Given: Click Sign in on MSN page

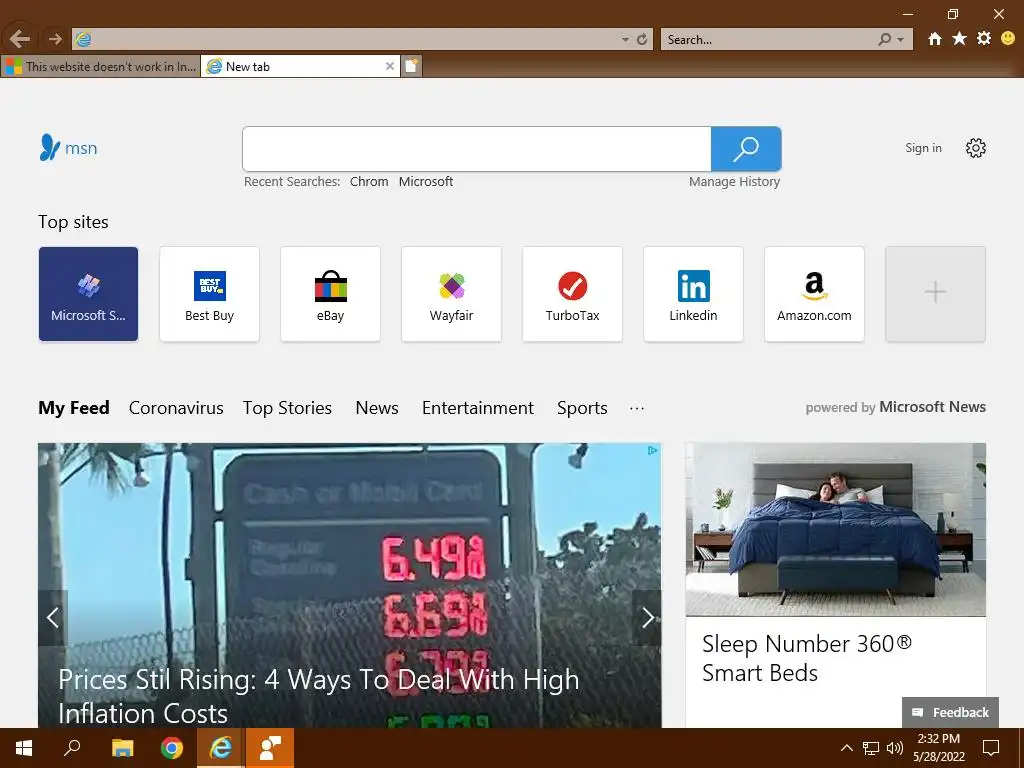Looking at the screenshot, I should pos(923,148).
